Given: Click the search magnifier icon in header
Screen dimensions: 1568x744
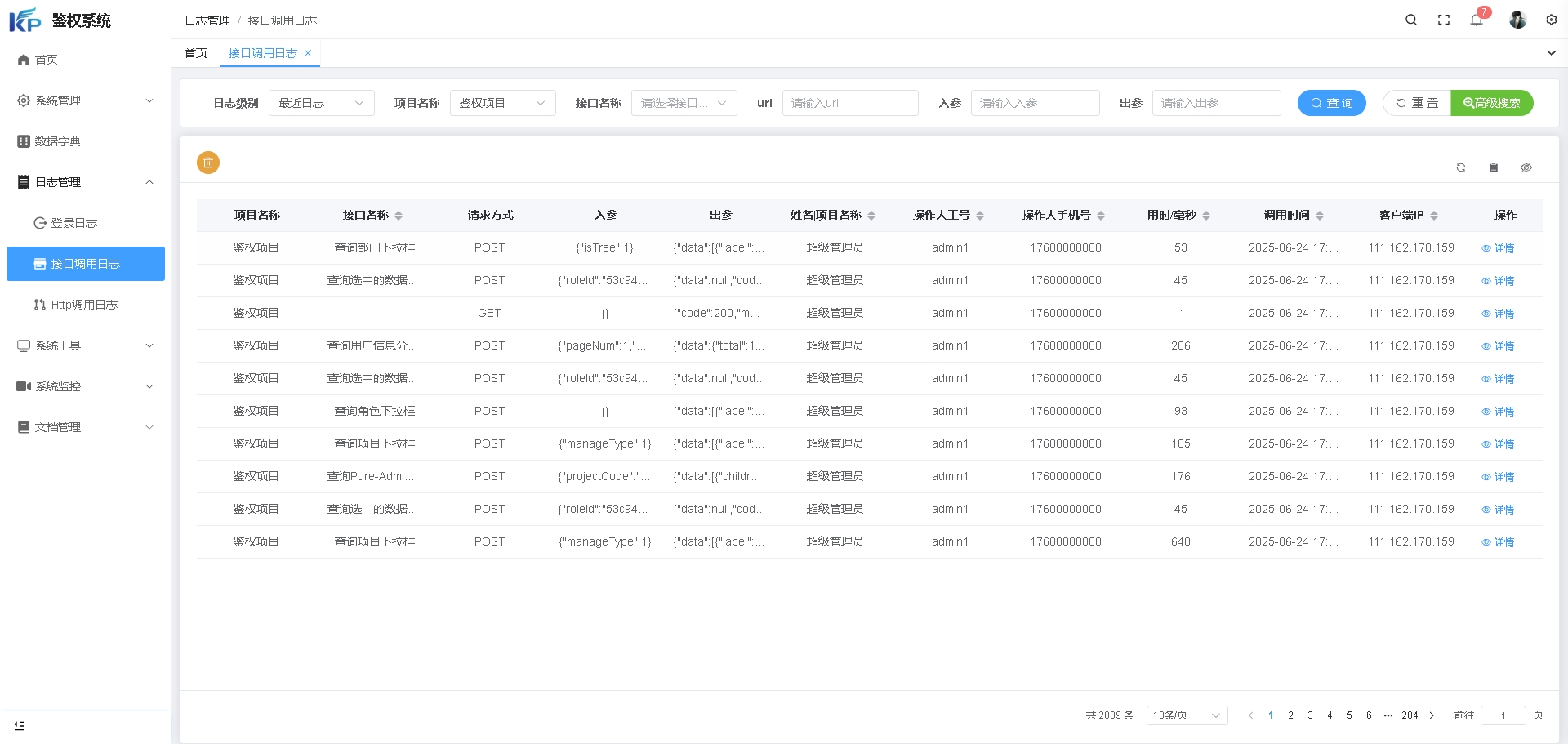Looking at the screenshot, I should click(1410, 20).
